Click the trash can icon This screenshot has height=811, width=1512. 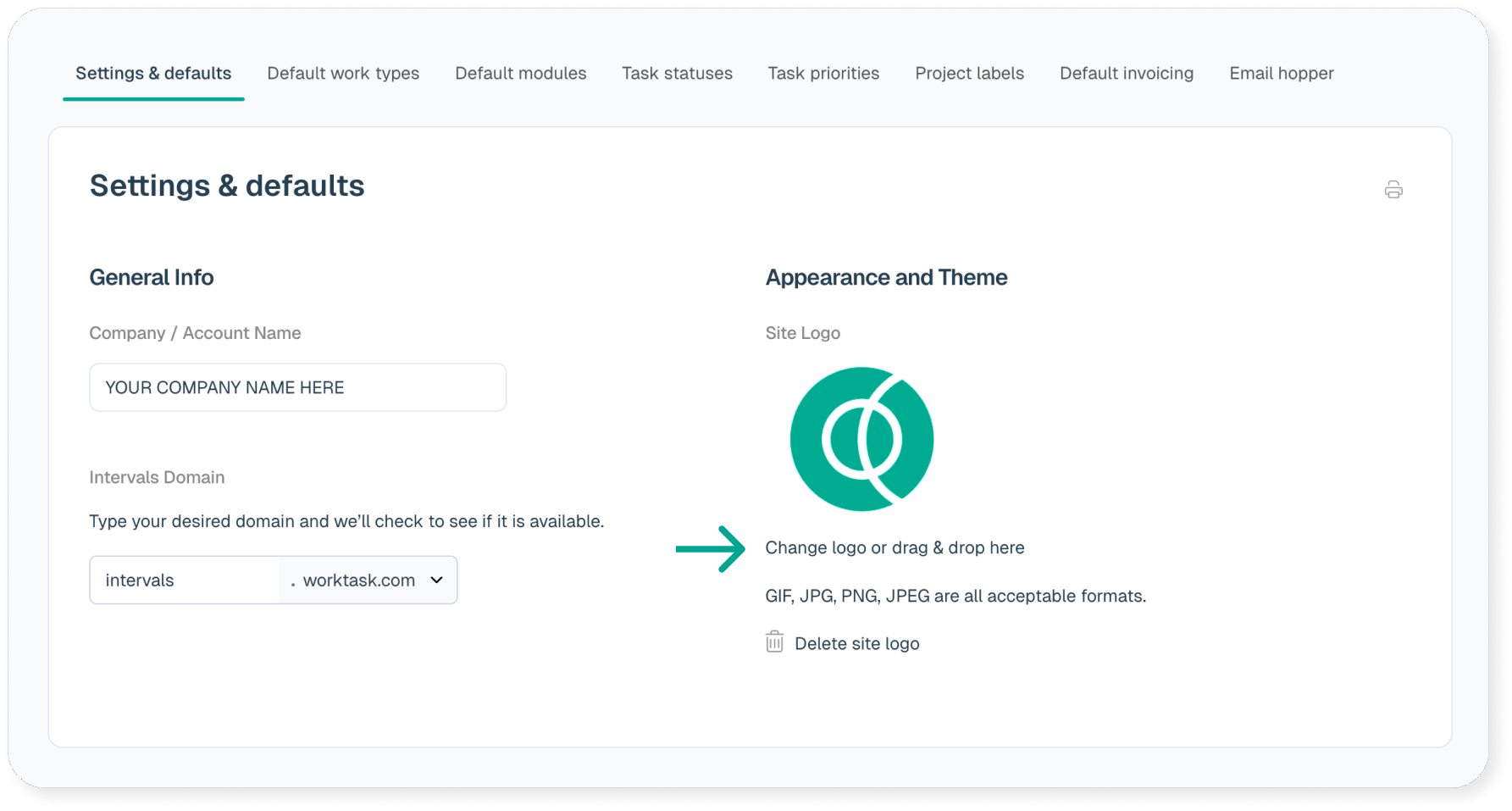[774, 642]
